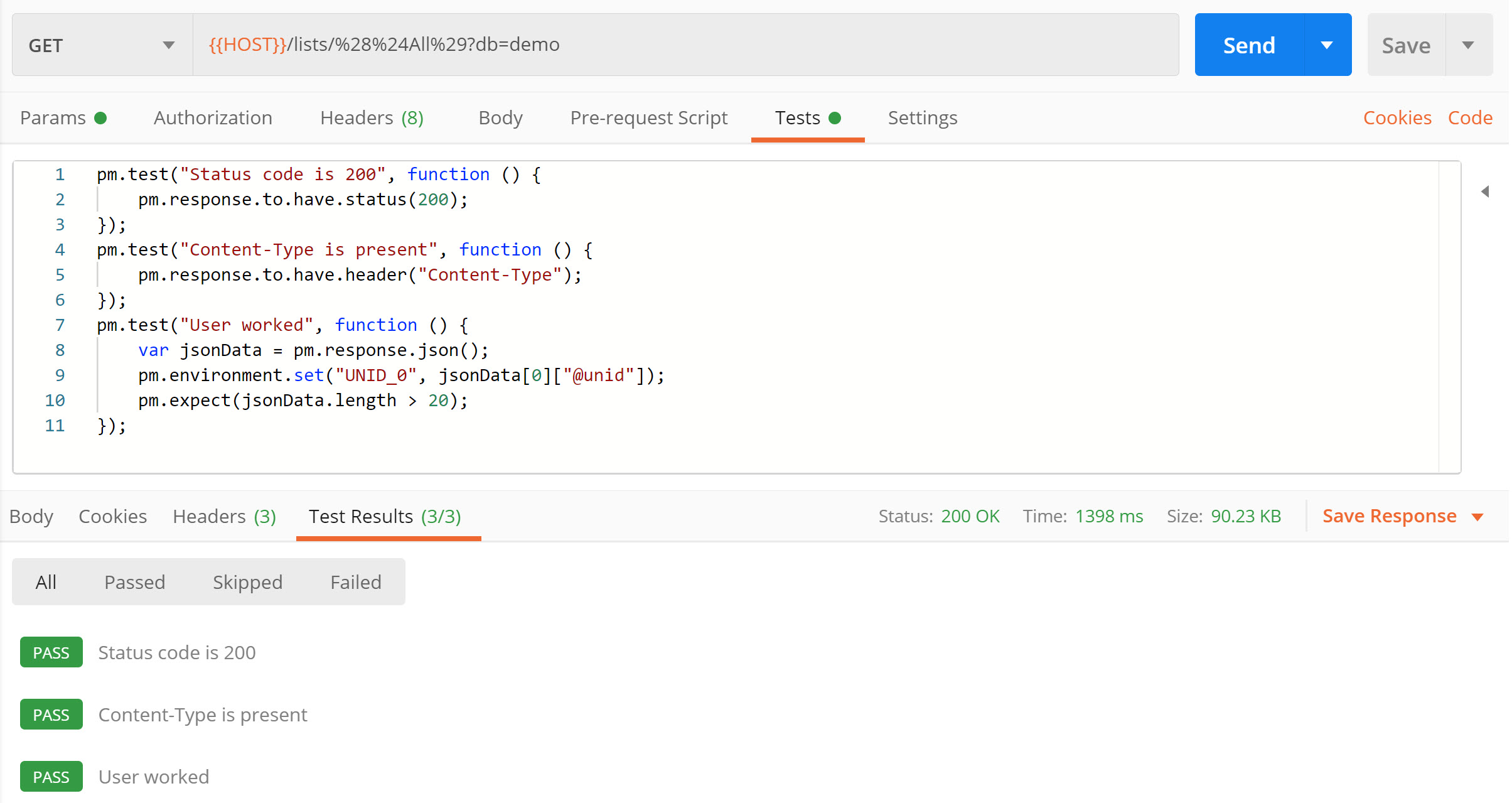The height and width of the screenshot is (803, 1512).
Task: Click the Send button
Action: [1248, 45]
